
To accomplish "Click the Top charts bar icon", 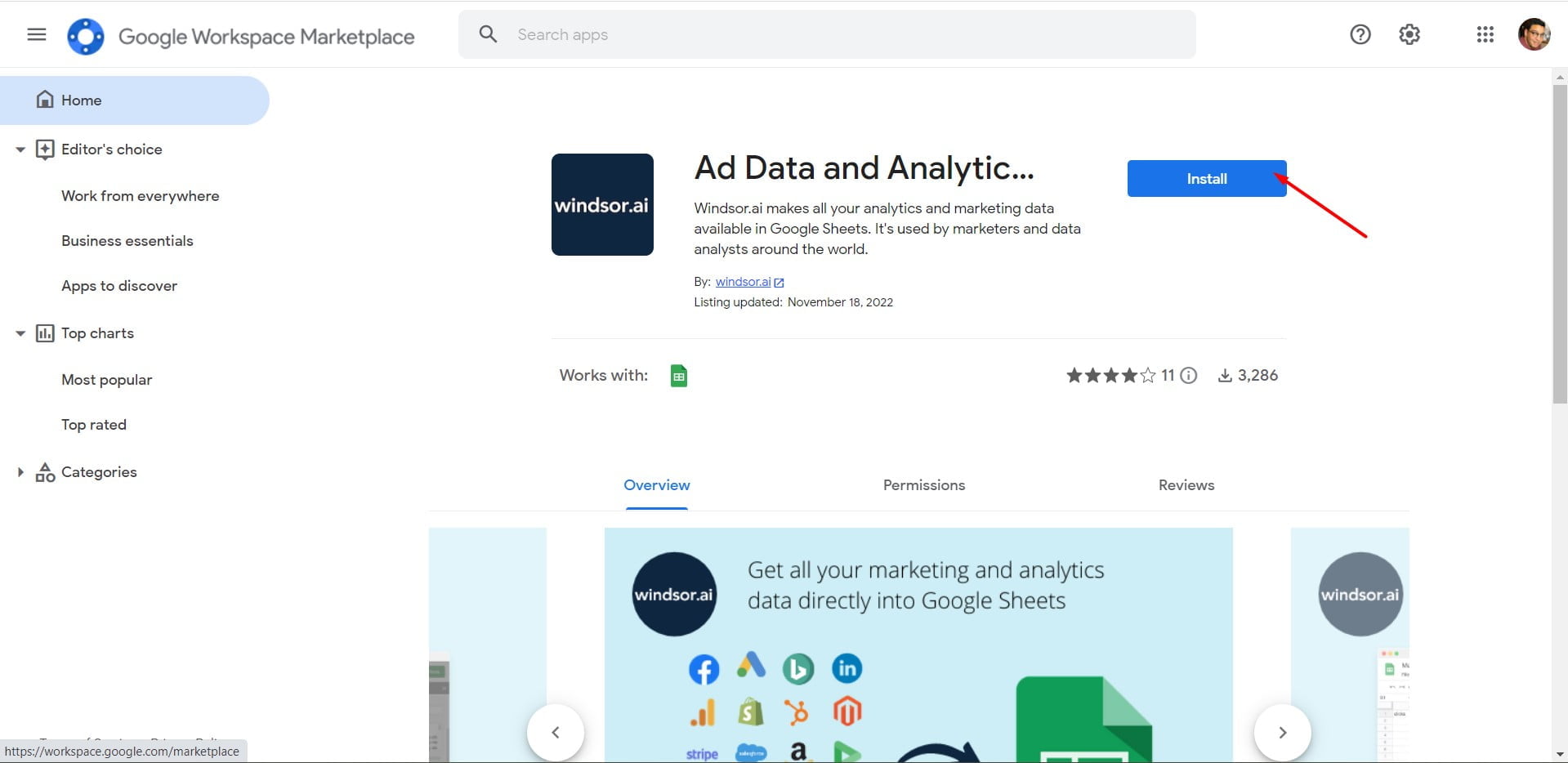I will pos(45,333).
